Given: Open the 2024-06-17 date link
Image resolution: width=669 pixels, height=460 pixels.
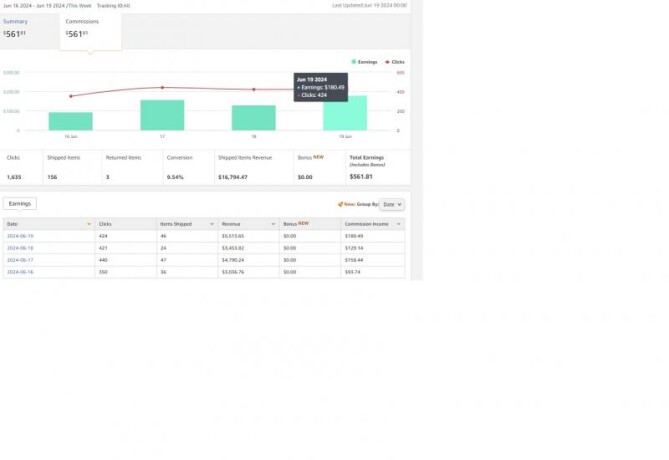Looking at the screenshot, I should tap(20, 259).
